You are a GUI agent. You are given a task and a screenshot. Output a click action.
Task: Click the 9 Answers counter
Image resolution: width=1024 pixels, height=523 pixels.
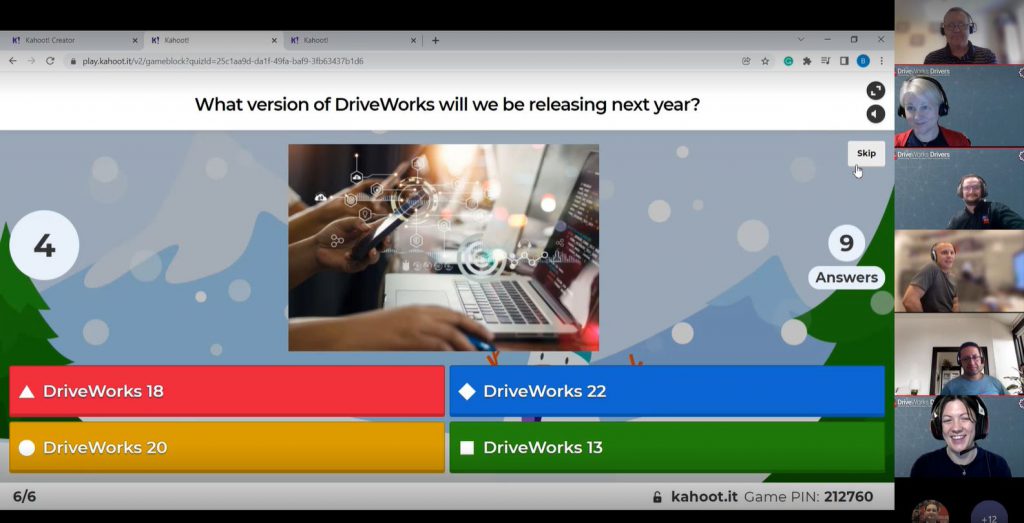coord(846,258)
